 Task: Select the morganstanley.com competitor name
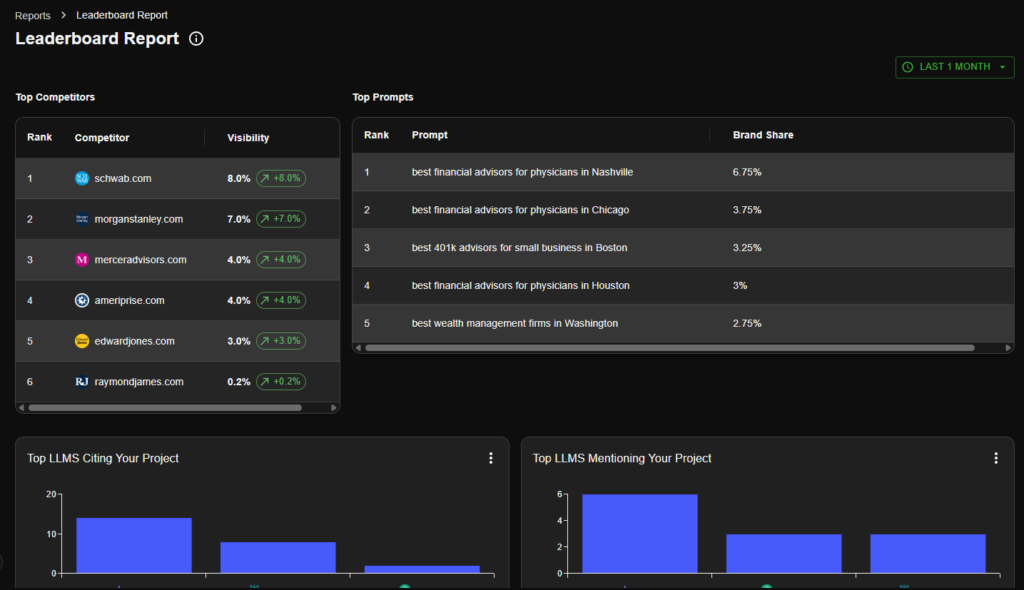pyautogui.click(x=138, y=219)
